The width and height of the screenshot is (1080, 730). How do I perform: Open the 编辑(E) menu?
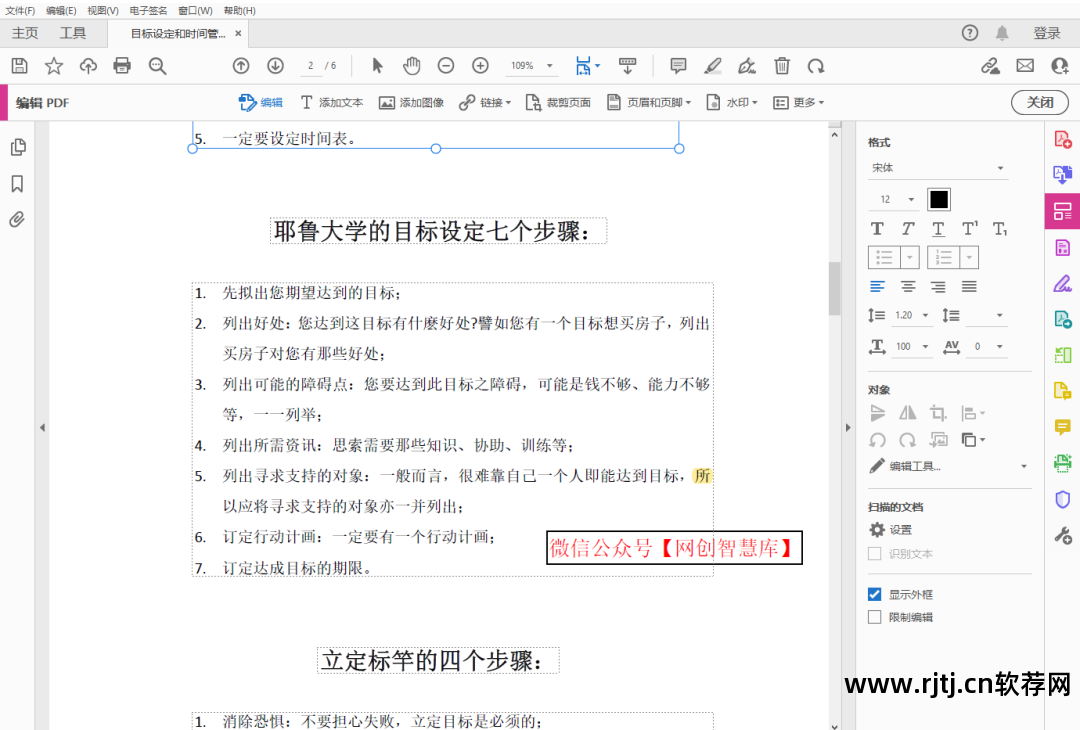[61, 10]
